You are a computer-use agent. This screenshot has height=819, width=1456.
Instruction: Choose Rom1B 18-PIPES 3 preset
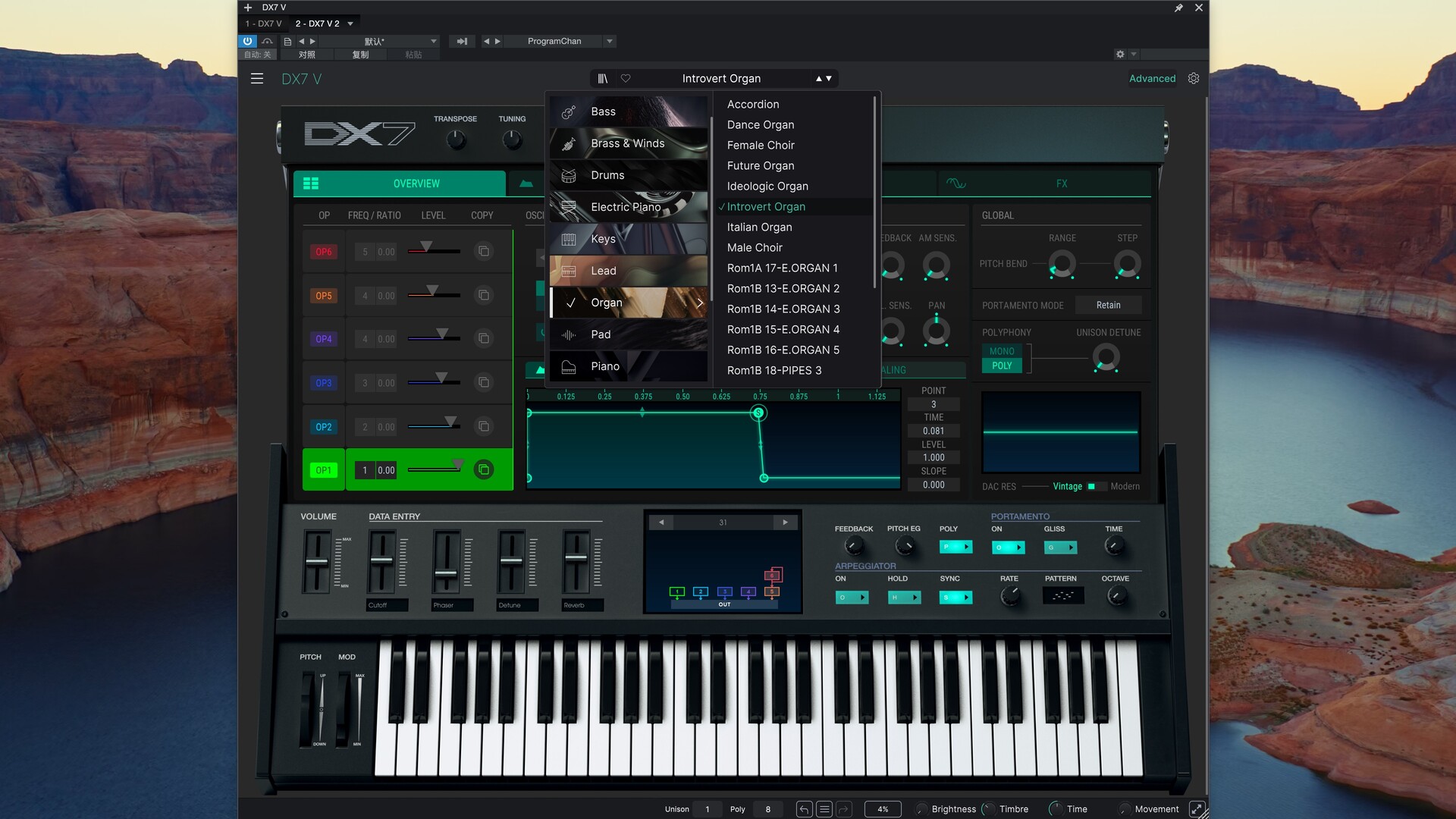point(794,371)
